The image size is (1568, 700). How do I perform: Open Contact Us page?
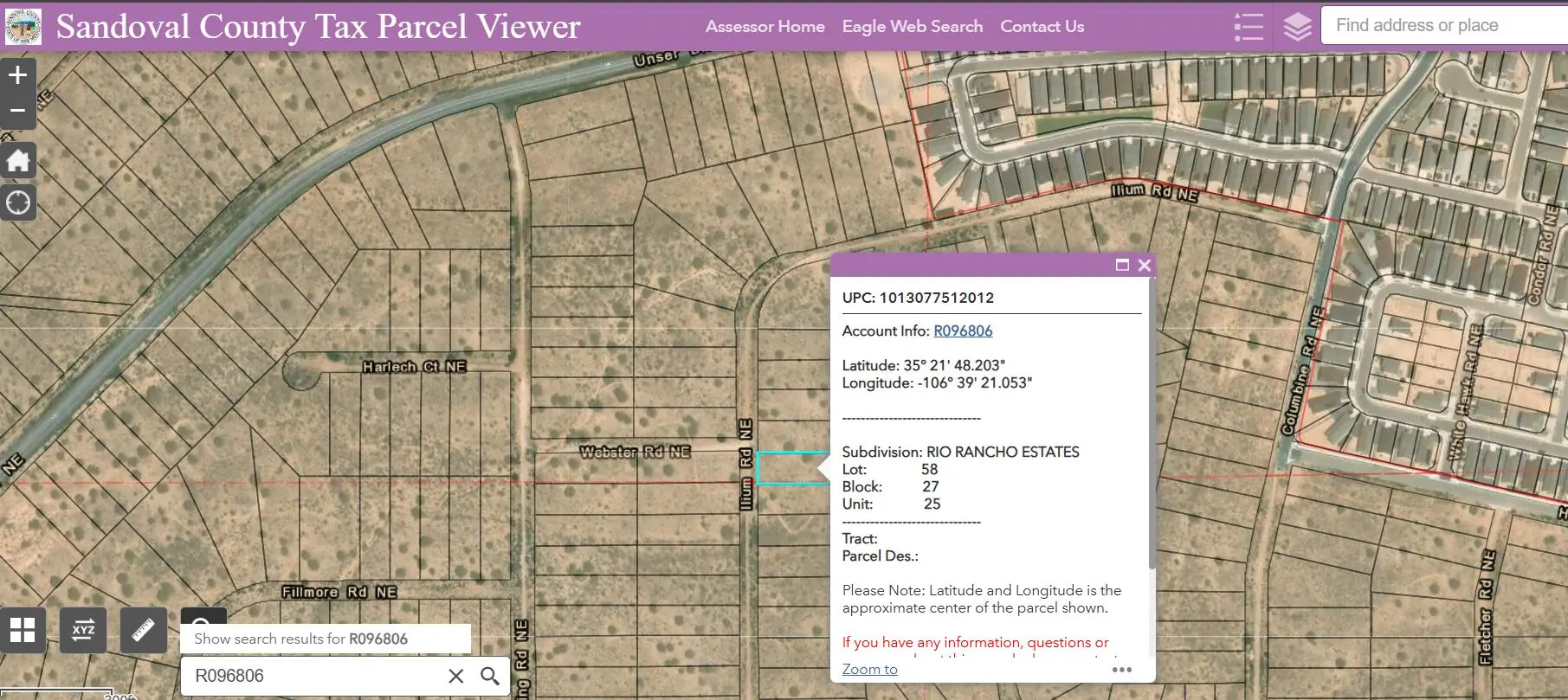point(1042,27)
